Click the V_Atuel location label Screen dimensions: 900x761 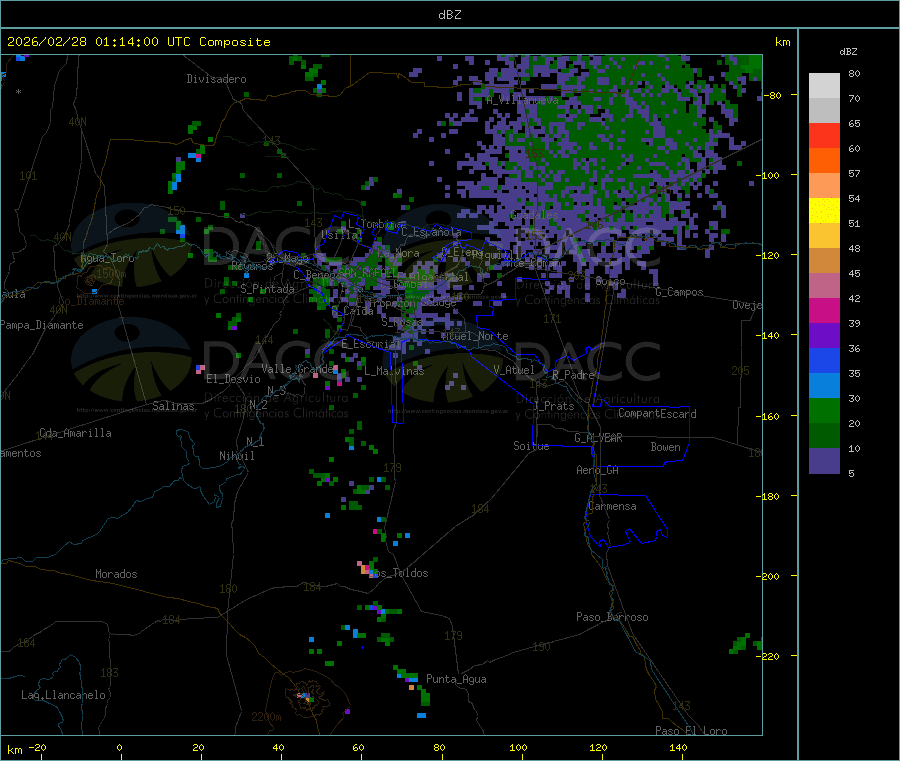tap(514, 370)
